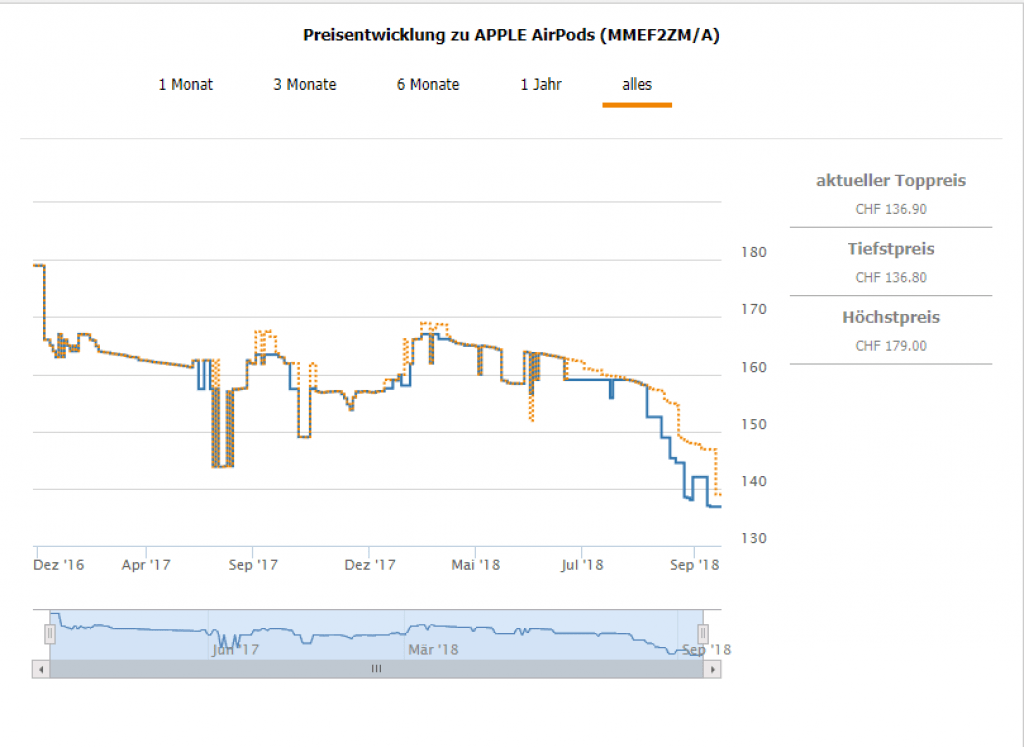The image size is (1024, 747).
Task: Click the scrollbar right arrow below the navigator
Action: click(712, 669)
